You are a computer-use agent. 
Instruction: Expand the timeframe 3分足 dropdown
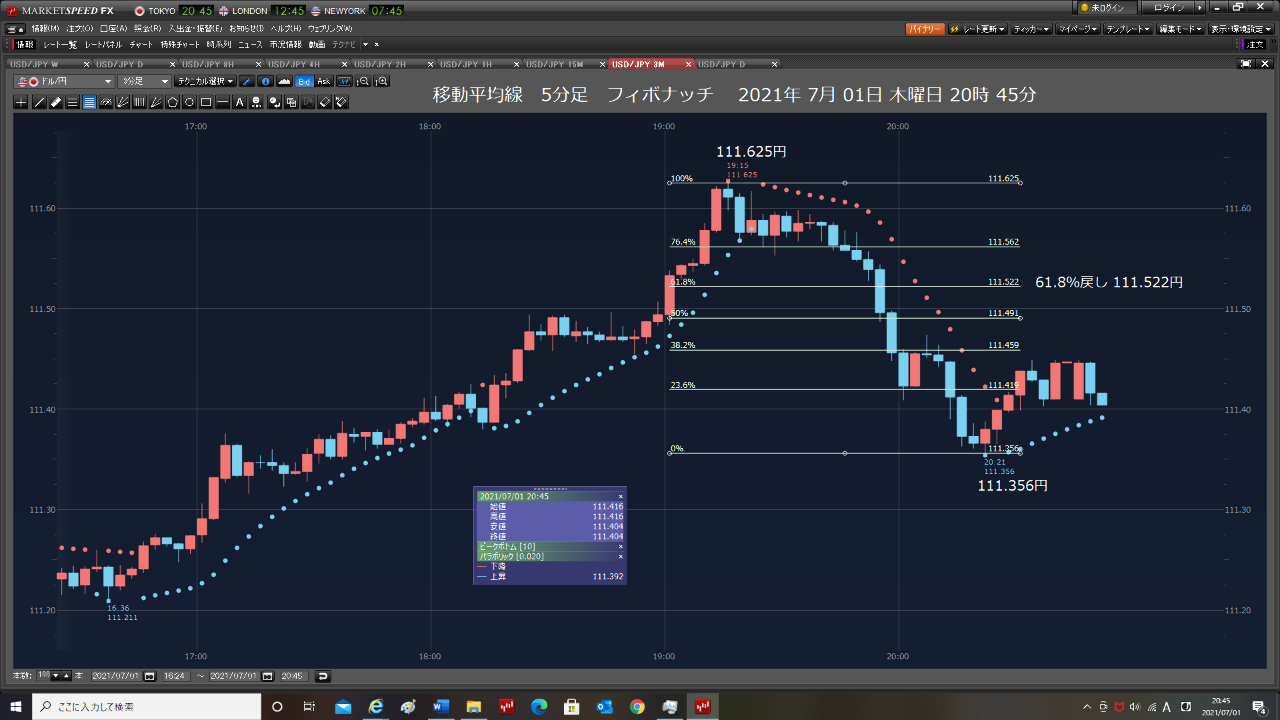144,81
